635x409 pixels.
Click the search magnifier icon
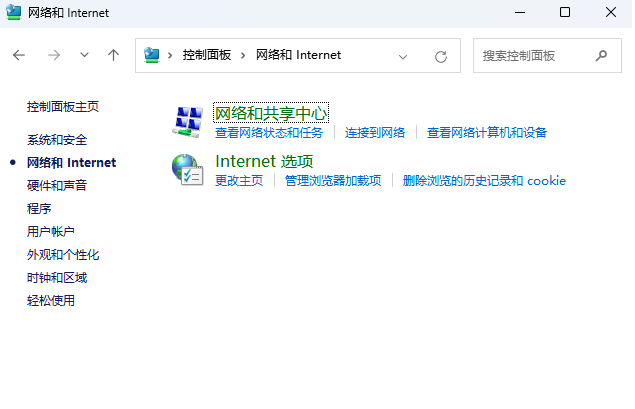(601, 55)
